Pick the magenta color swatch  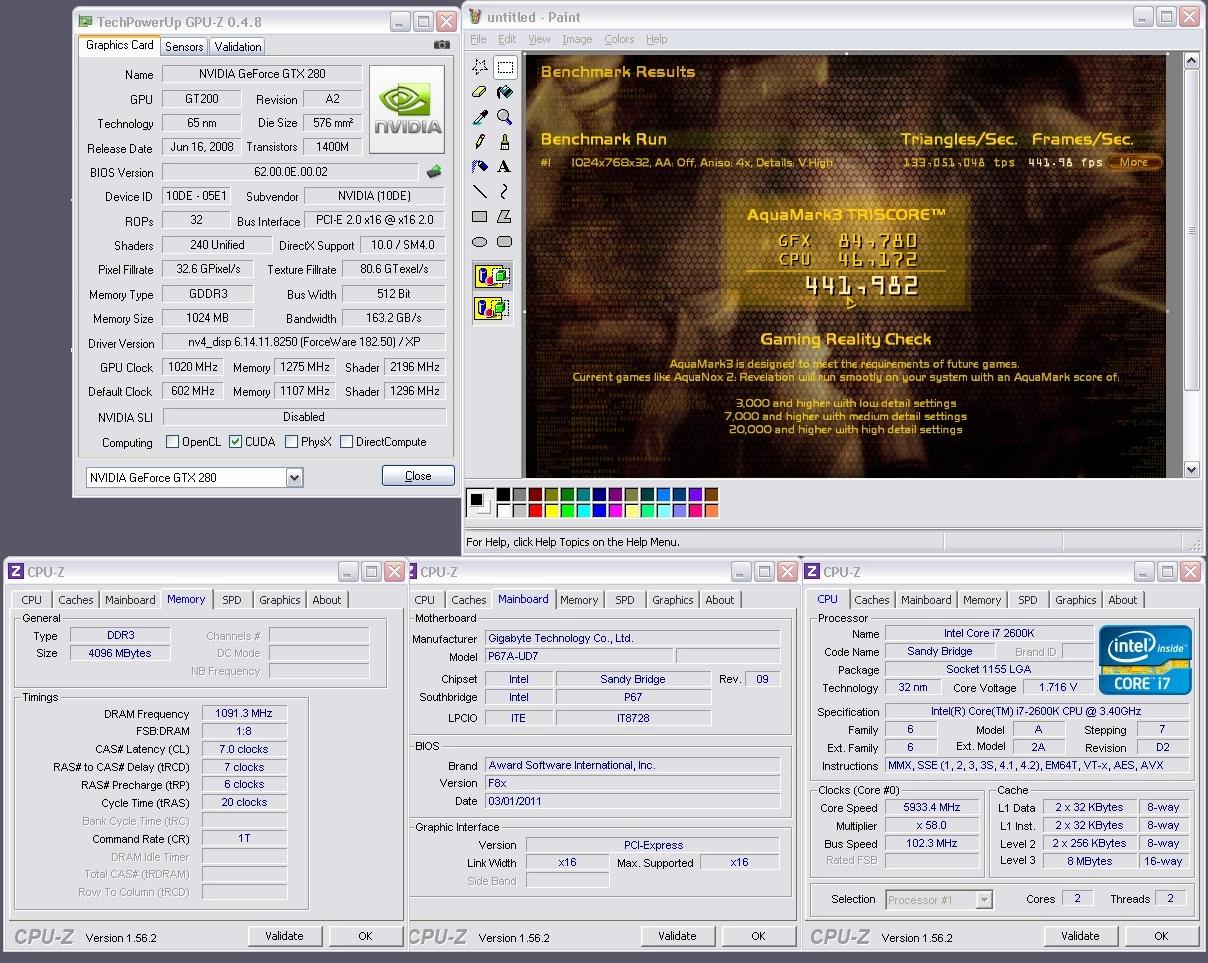(x=616, y=511)
